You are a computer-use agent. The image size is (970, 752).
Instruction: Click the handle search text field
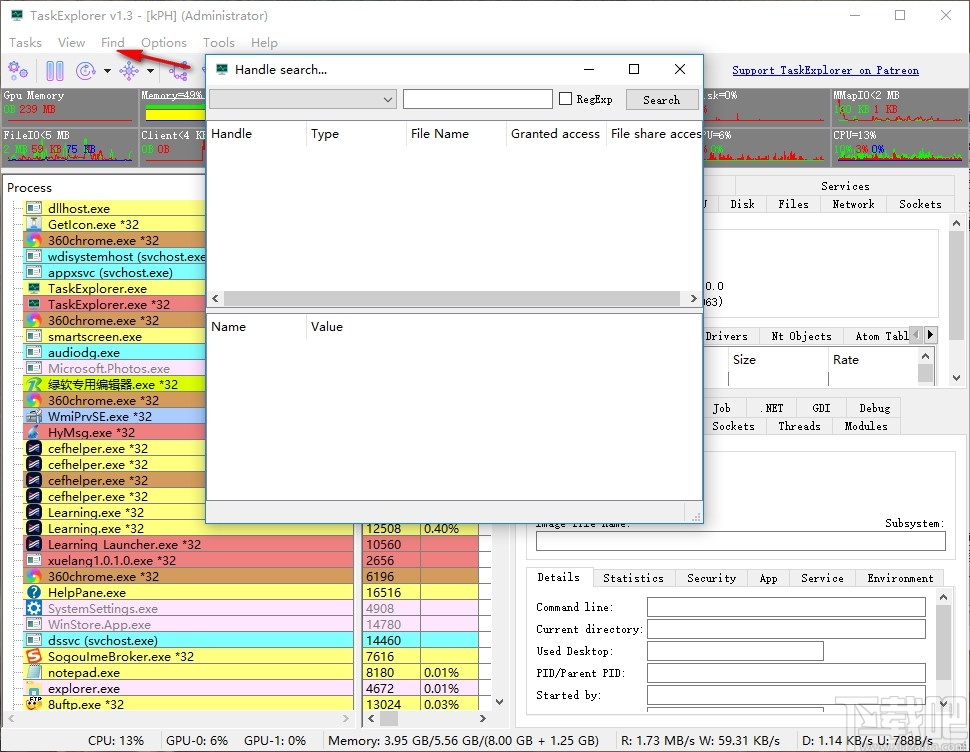coord(477,99)
